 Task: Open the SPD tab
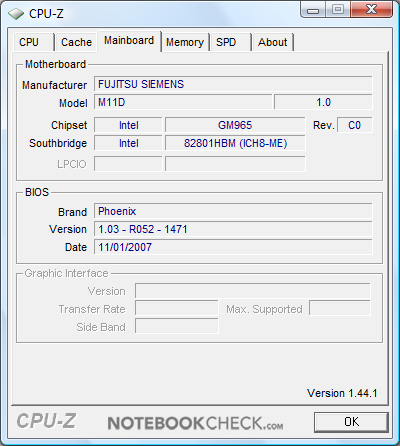pos(231,42)
